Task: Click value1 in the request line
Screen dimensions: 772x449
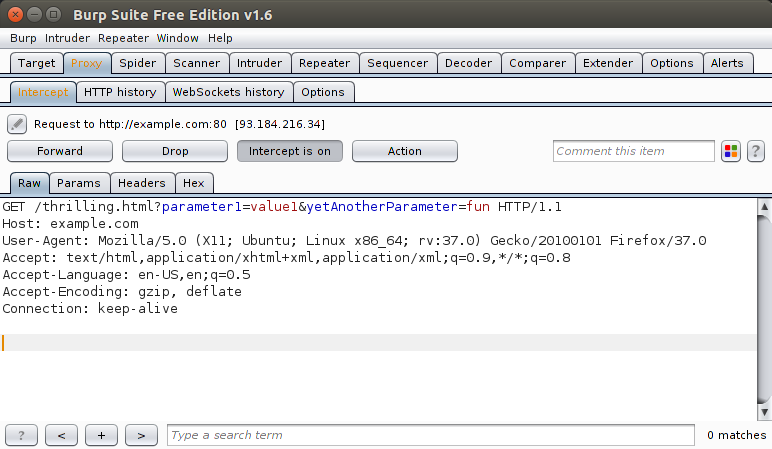Action: click(x=274, y=207)
